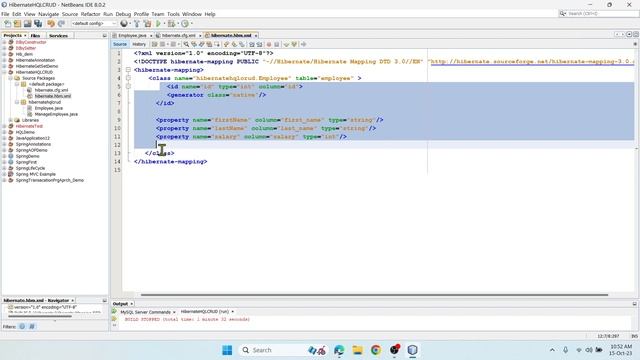Collapse the HibernateHQLCRUD project node
Screen dimensions: 640x360
pyautogui.click(x=4, y=72)
